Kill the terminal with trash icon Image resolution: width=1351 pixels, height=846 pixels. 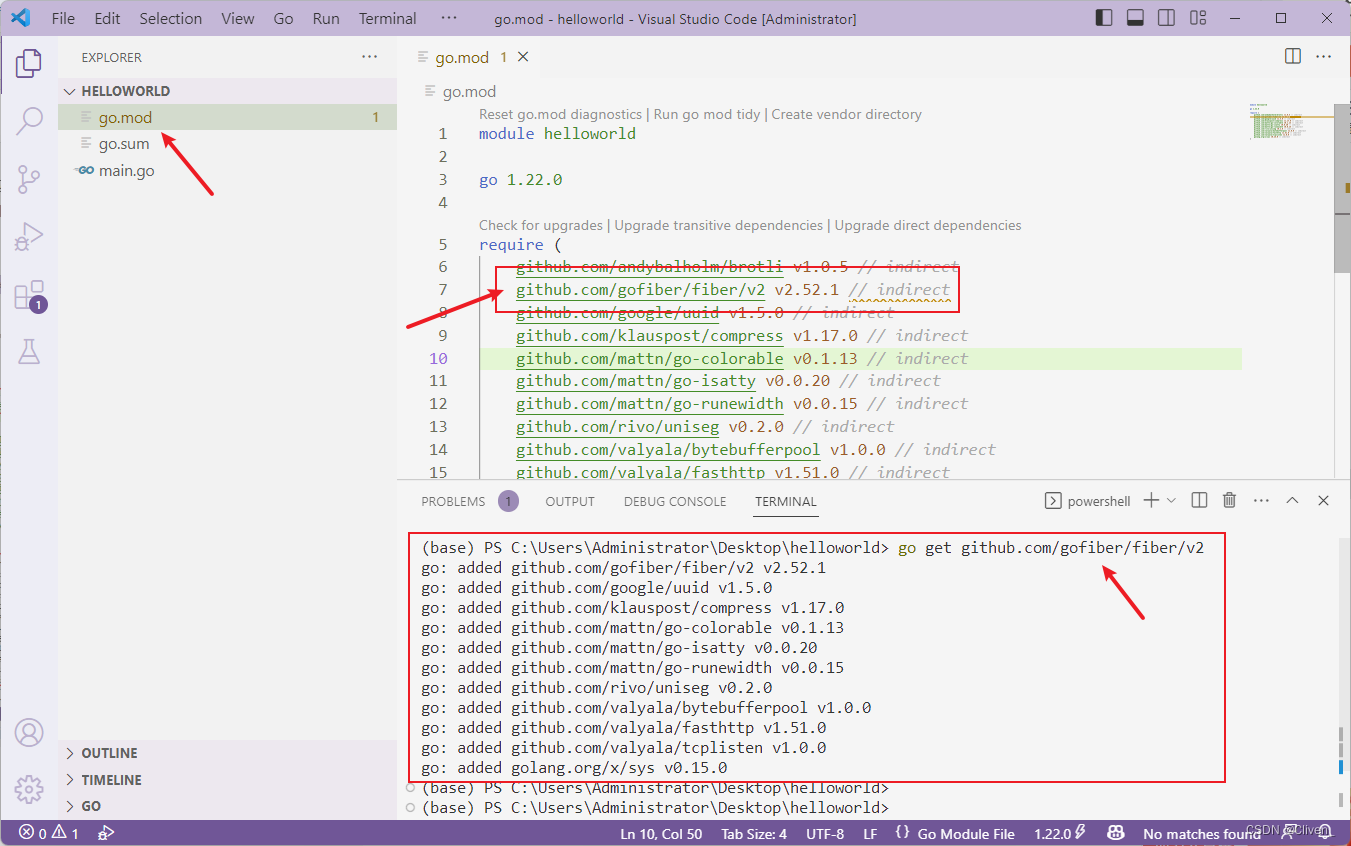[1230, 501]
